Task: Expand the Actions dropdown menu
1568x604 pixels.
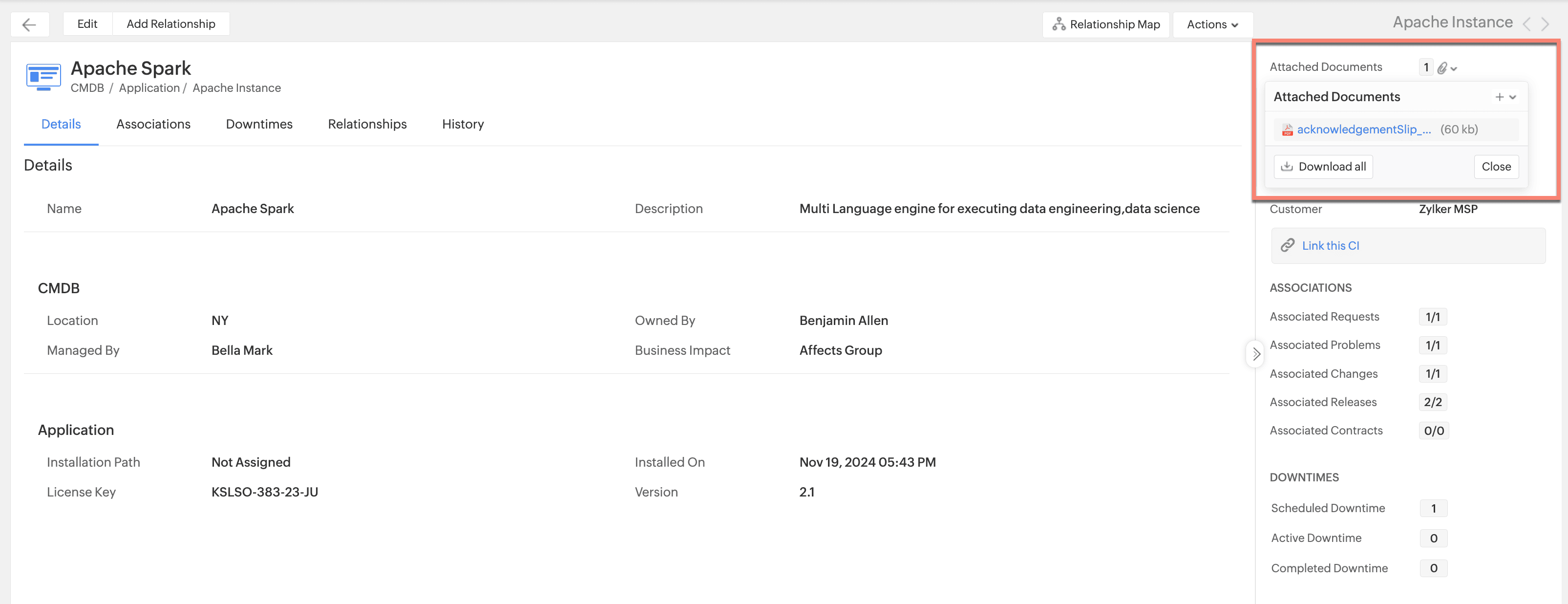Action: [1212, 24]
